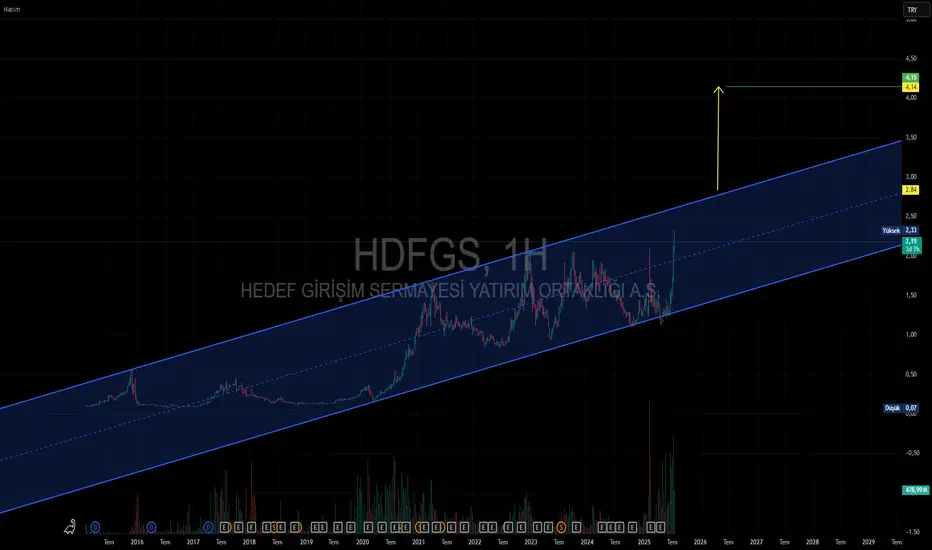The width and height of the screenshot is (932, 550).
Task: Click the yellow 2,84 price label
Action: click(x=911, y=190)
